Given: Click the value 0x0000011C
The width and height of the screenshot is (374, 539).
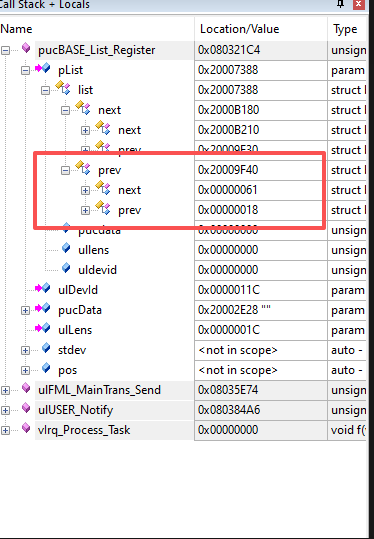Looking at the screenshot, I should [229, 290].
